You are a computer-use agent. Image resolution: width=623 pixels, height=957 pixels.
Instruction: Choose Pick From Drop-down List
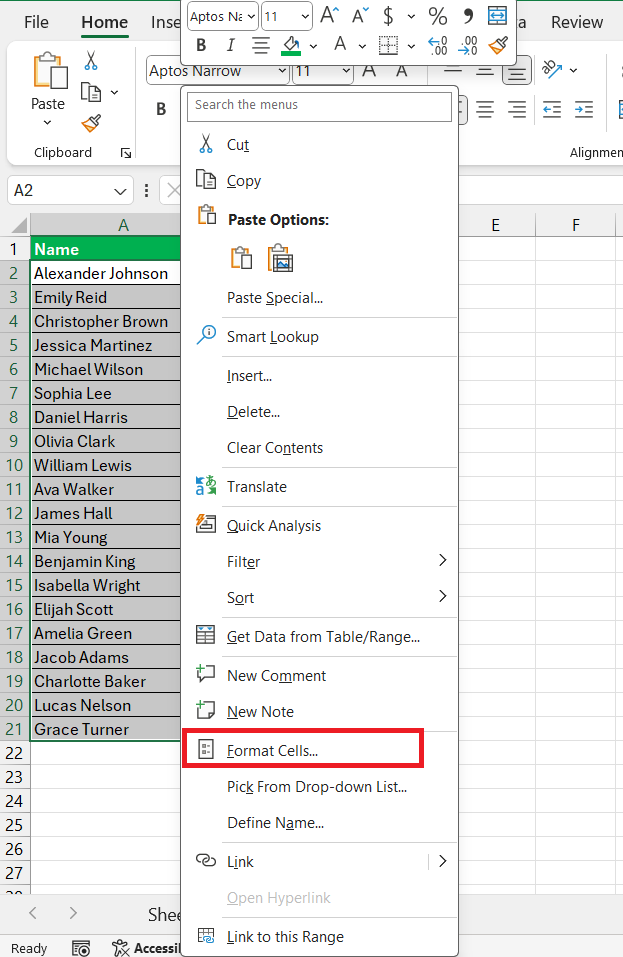320,787
